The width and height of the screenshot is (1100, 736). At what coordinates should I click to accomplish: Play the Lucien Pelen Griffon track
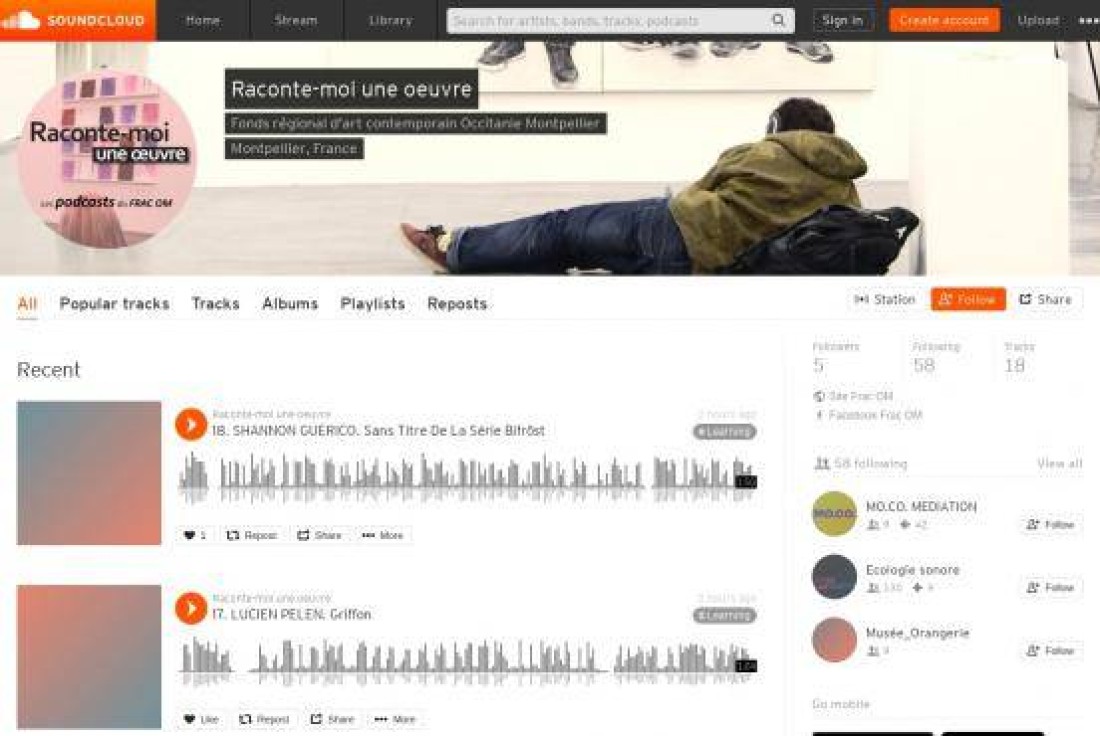[x=191, y=608]
